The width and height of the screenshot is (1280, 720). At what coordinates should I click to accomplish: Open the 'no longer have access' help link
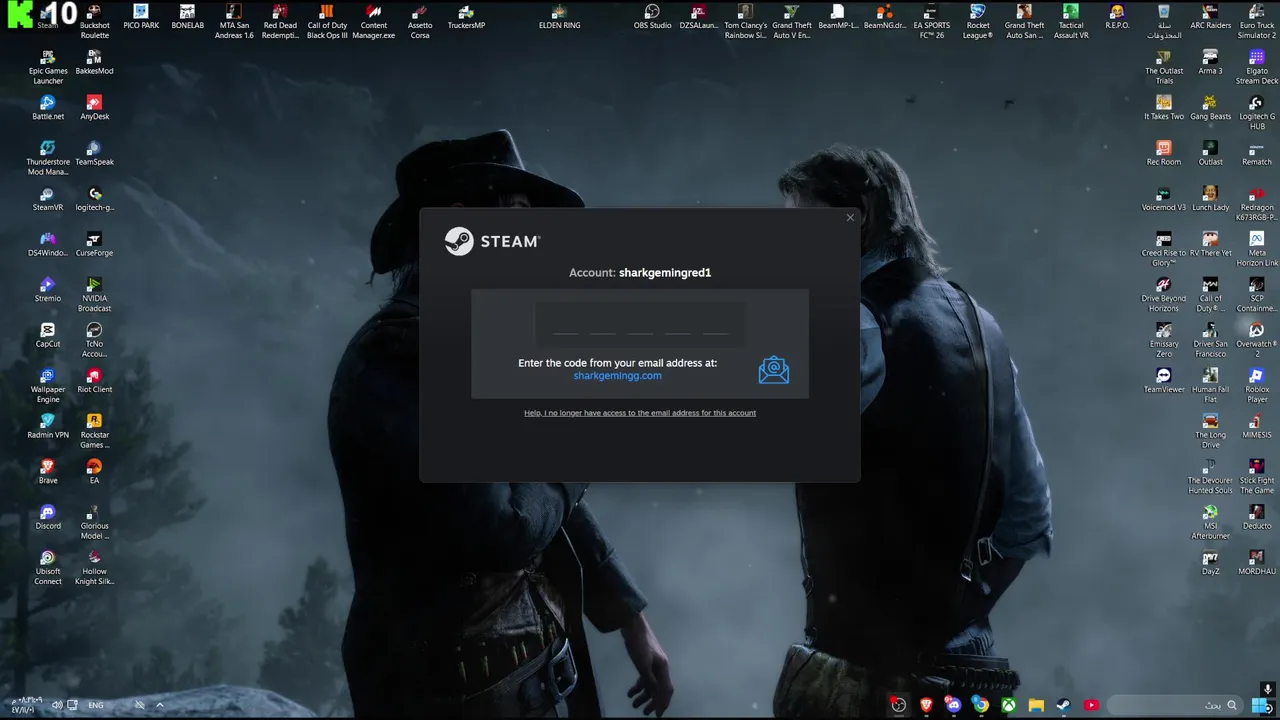(640, 413)
